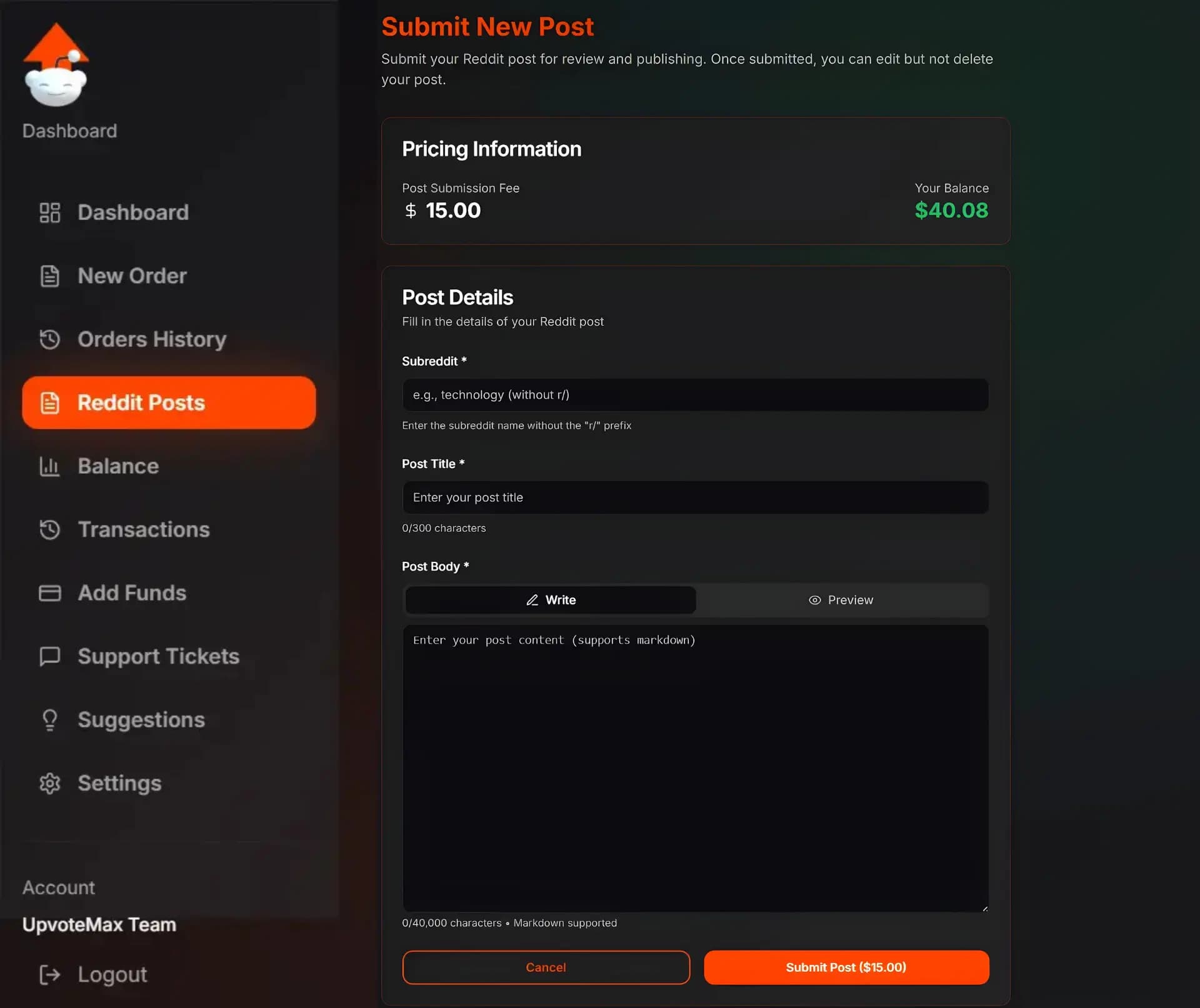Click the Support Tickets chat icon
This screenshot has height=1008, width=1200.
click(x=50, y=656)
